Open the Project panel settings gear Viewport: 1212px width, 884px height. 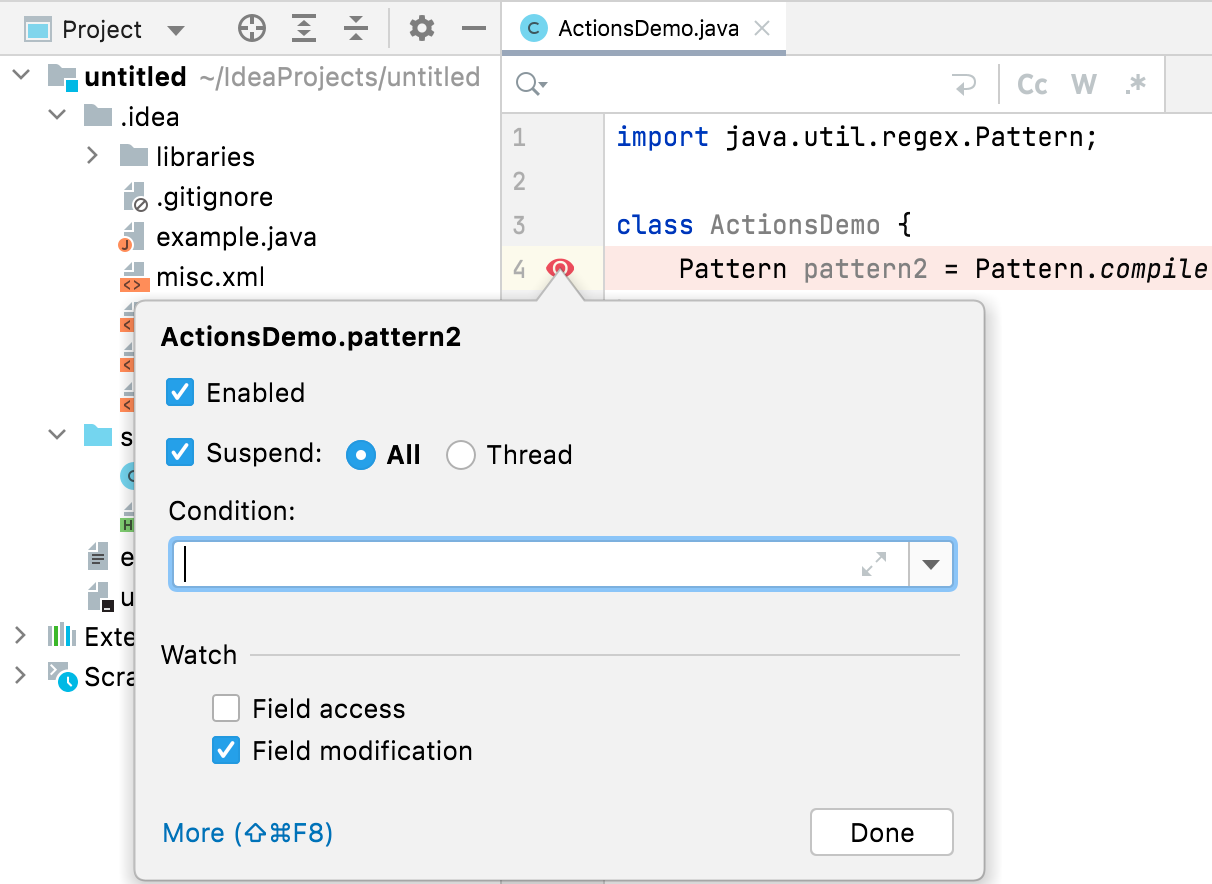click(422, 28)
